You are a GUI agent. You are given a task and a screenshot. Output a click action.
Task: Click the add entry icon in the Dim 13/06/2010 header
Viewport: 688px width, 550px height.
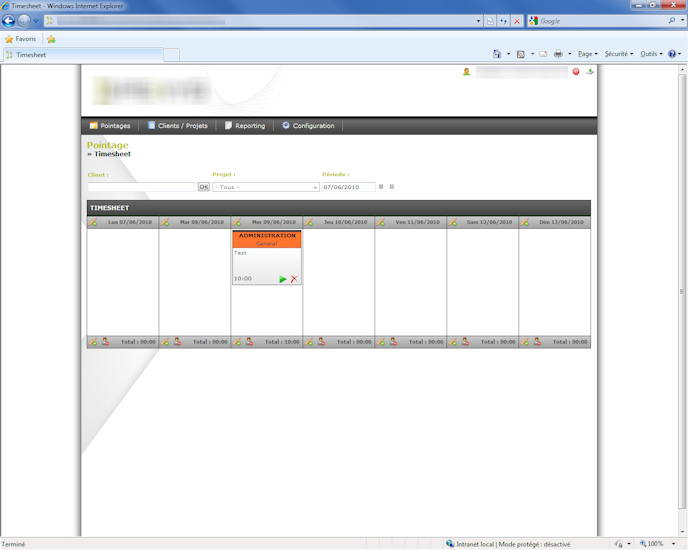(x=525, y=222)
